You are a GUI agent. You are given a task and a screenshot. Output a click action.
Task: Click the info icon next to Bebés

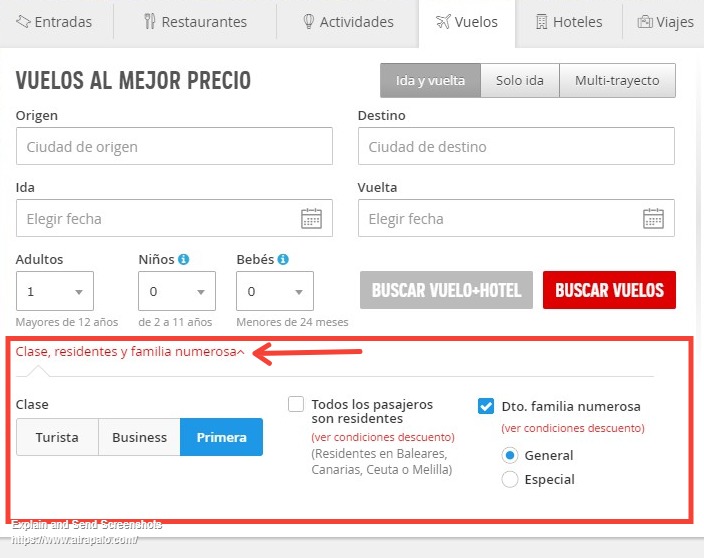[283, 259]
